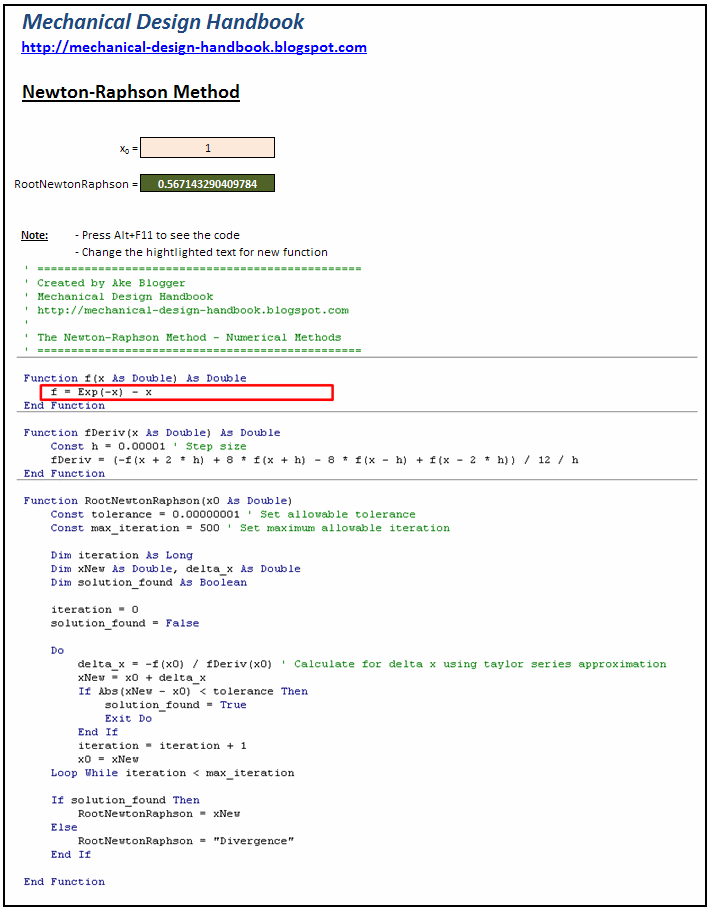Click 'Dim xNew As Double, delta_x As Double' line
The width and height of the screenshot is (710, 909).
pyautogui.click(x=176, y=569)
